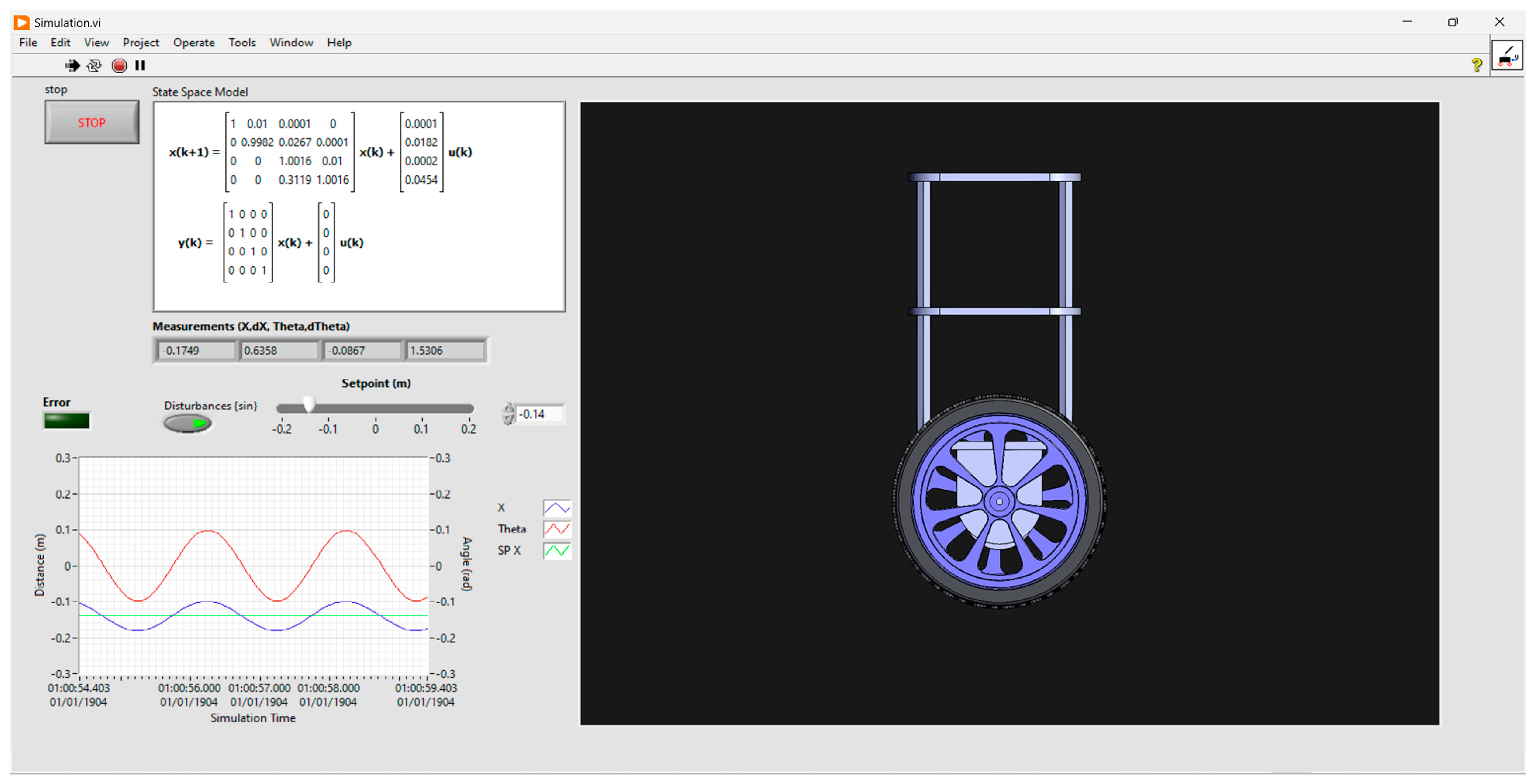Click the setpoint increment up arrow
This screenshot has width=1536, height=784.
click(x=508, y=408)
